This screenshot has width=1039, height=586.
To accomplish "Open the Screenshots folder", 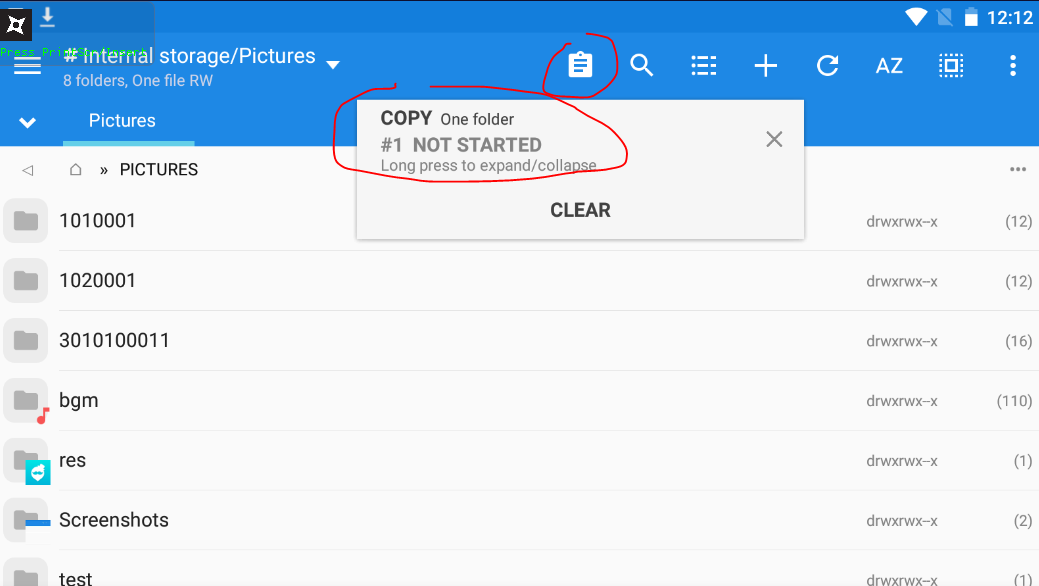I will click(114, 520).
